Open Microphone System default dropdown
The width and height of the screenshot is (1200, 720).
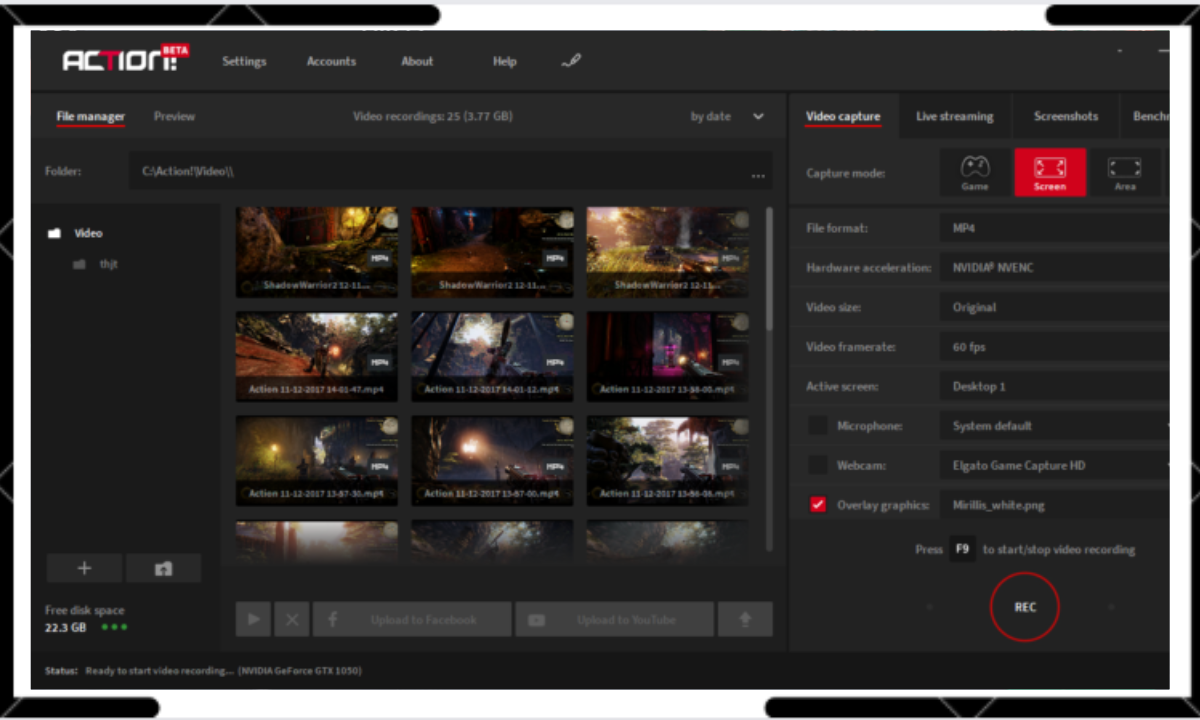[x=1054, y=426]
